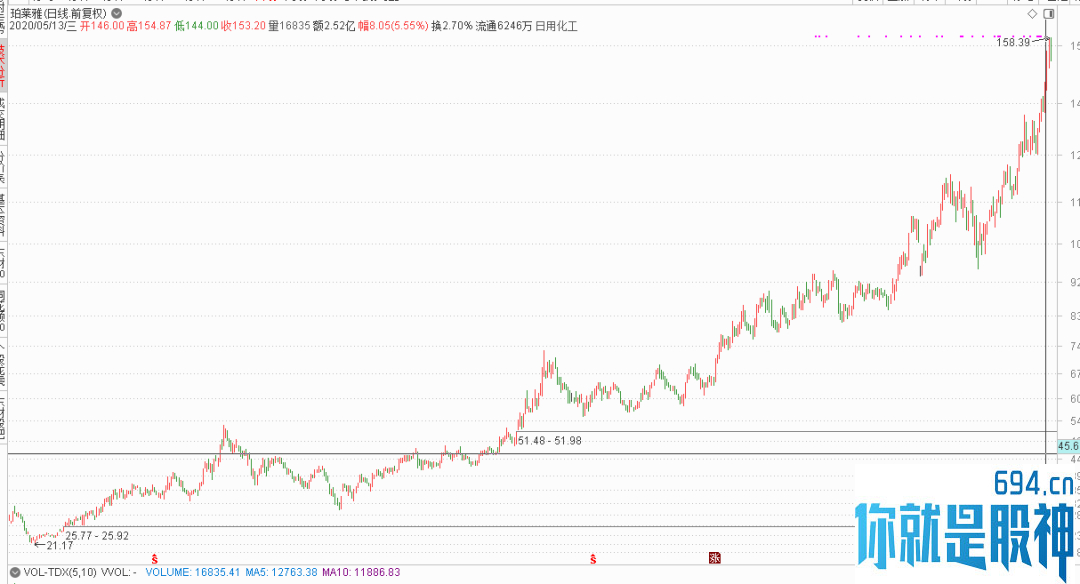Screen dimensions: 1080x584
Task: Click the open price 开146.00
Action: pos(102,26)
